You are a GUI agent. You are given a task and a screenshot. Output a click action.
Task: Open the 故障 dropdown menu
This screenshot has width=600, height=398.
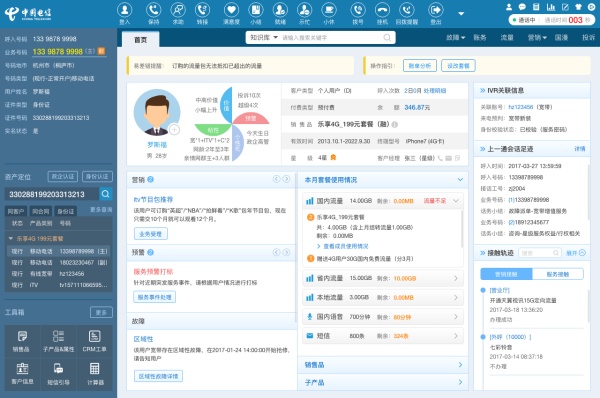coord(455,38)
